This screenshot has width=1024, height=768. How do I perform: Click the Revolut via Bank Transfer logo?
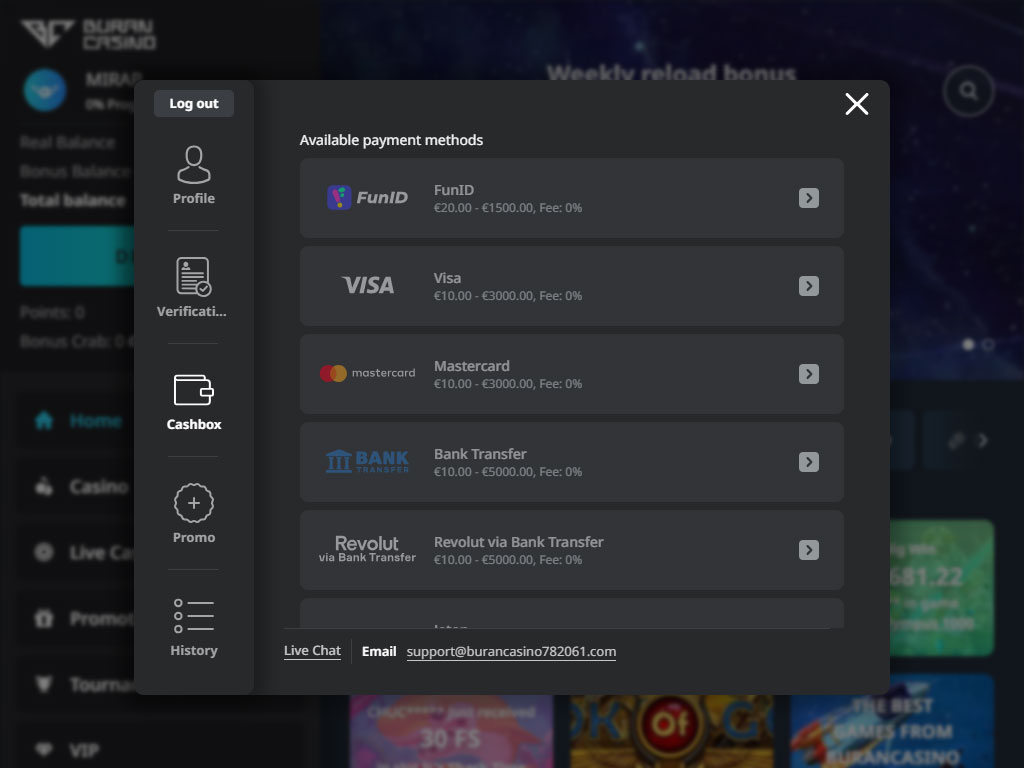pos(367,549)
